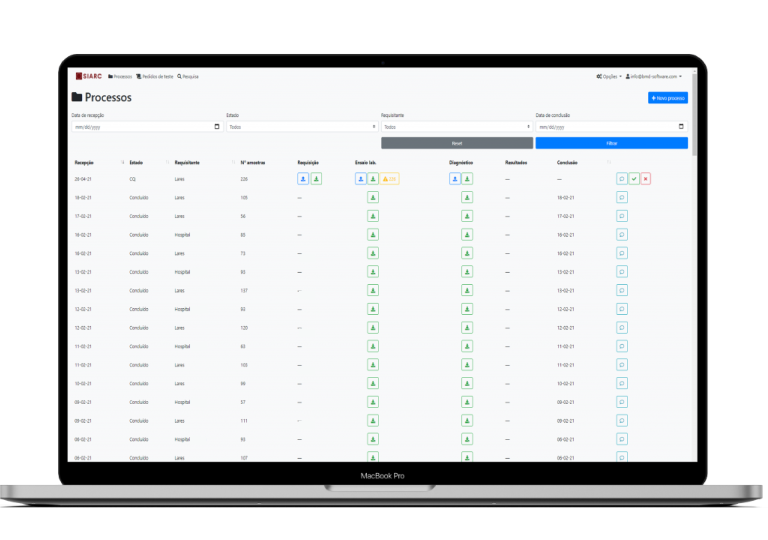Screen dimensions: 768x540
Task: Go to Pedidos de teste in navbar
Action: (x=155, y=76)
